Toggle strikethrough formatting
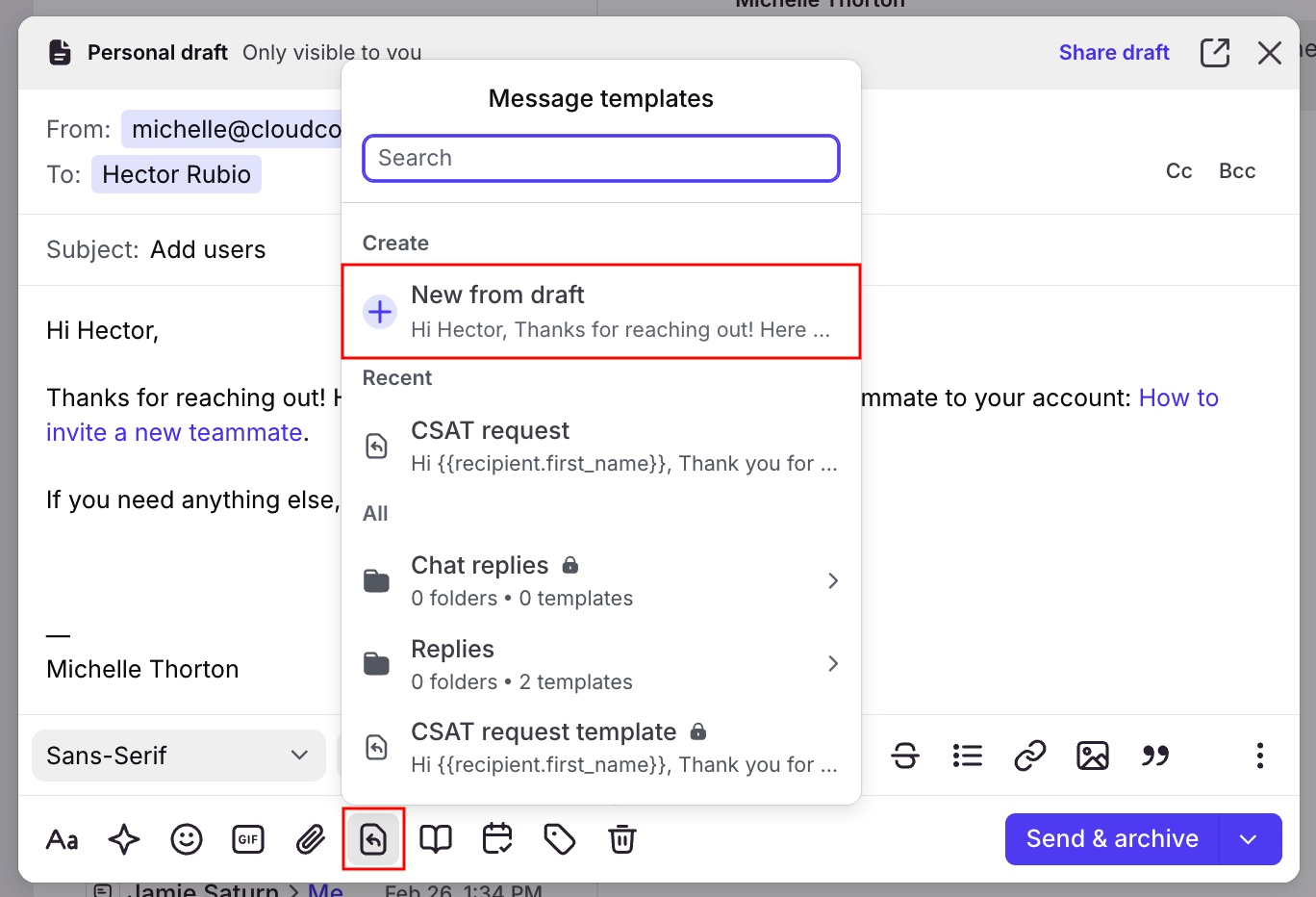Screen dimensions: 1316x897 click(x=905, y=756)
